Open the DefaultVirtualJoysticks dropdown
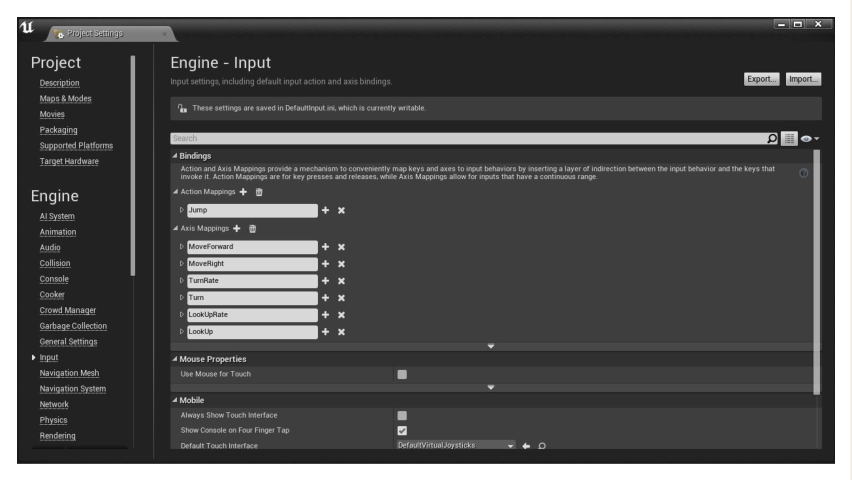Image resolution: width=852 pixels, height=480 pixels. tap(456, 445)
